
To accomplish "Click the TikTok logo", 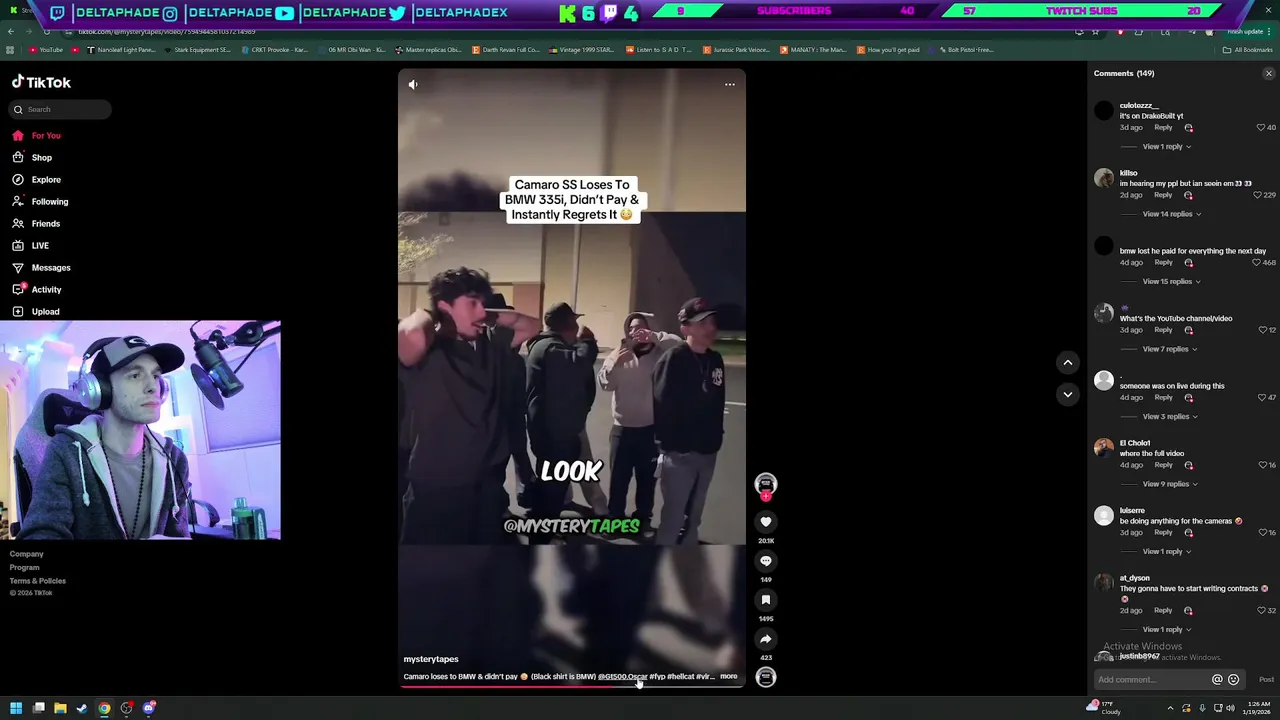I will [41, 83].
